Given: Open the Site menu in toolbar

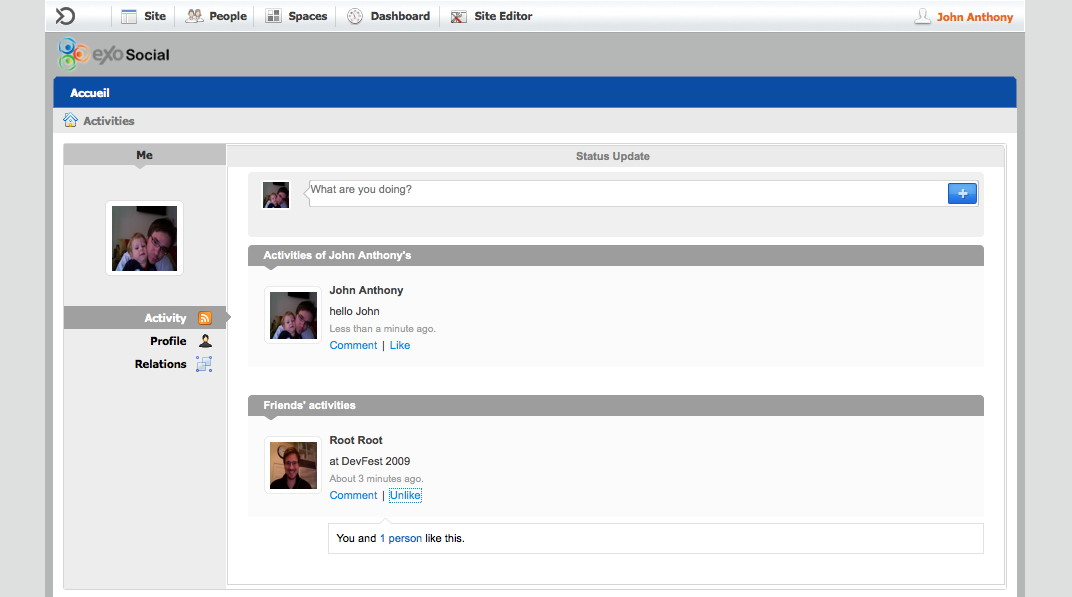Looking at the screenshot, I should [143, 16].
